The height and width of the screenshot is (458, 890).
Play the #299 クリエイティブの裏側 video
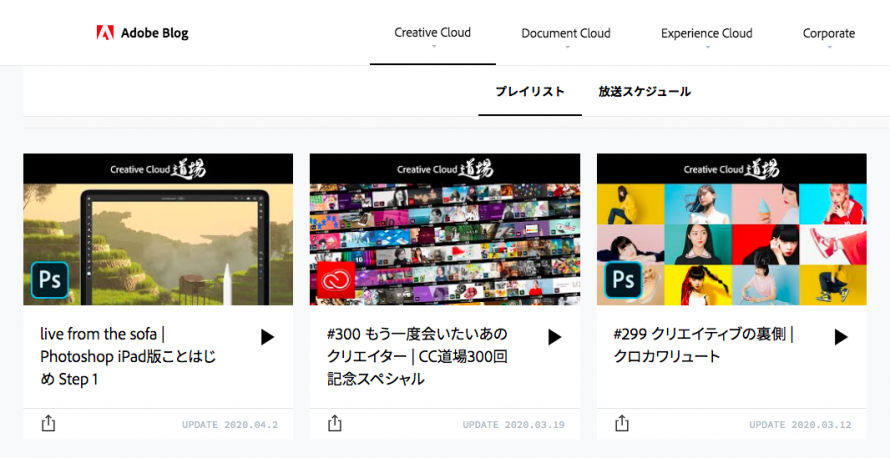tap(841, 337)
